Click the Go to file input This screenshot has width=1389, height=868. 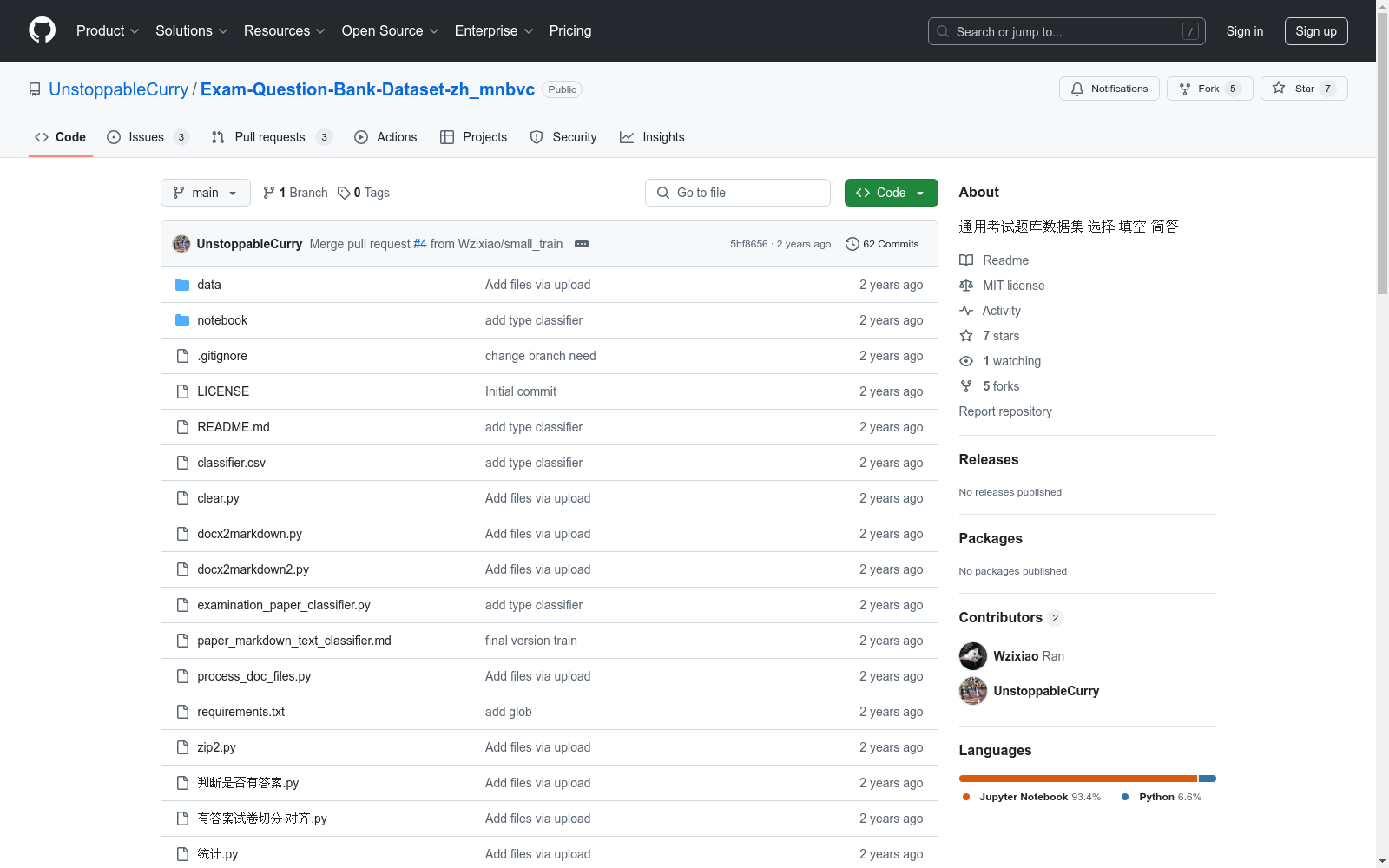coord(738,193)
